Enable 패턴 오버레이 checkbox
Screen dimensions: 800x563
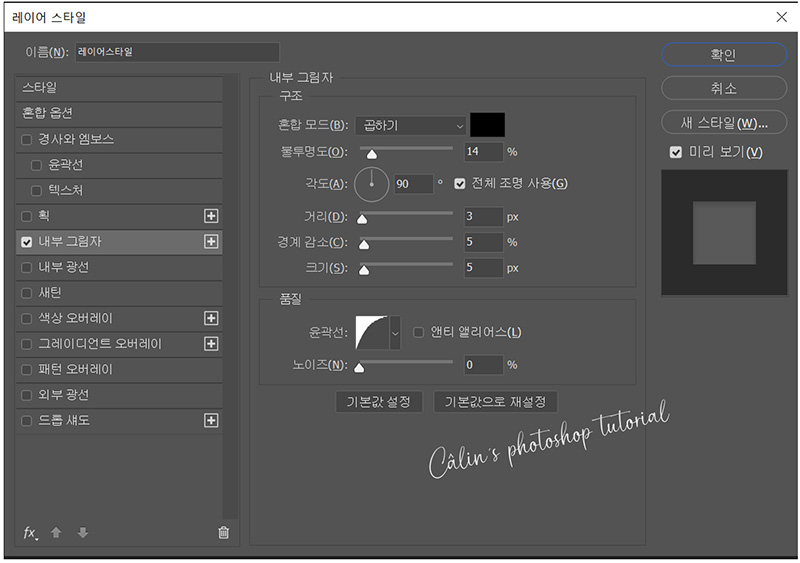(x=27, y=369)
